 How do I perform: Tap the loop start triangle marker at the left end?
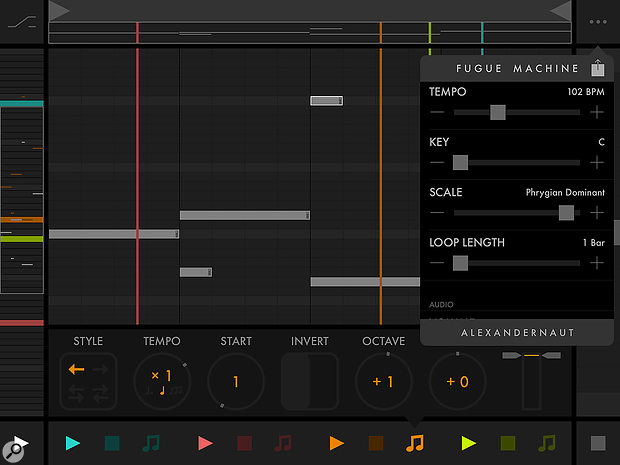coord(59,10)
